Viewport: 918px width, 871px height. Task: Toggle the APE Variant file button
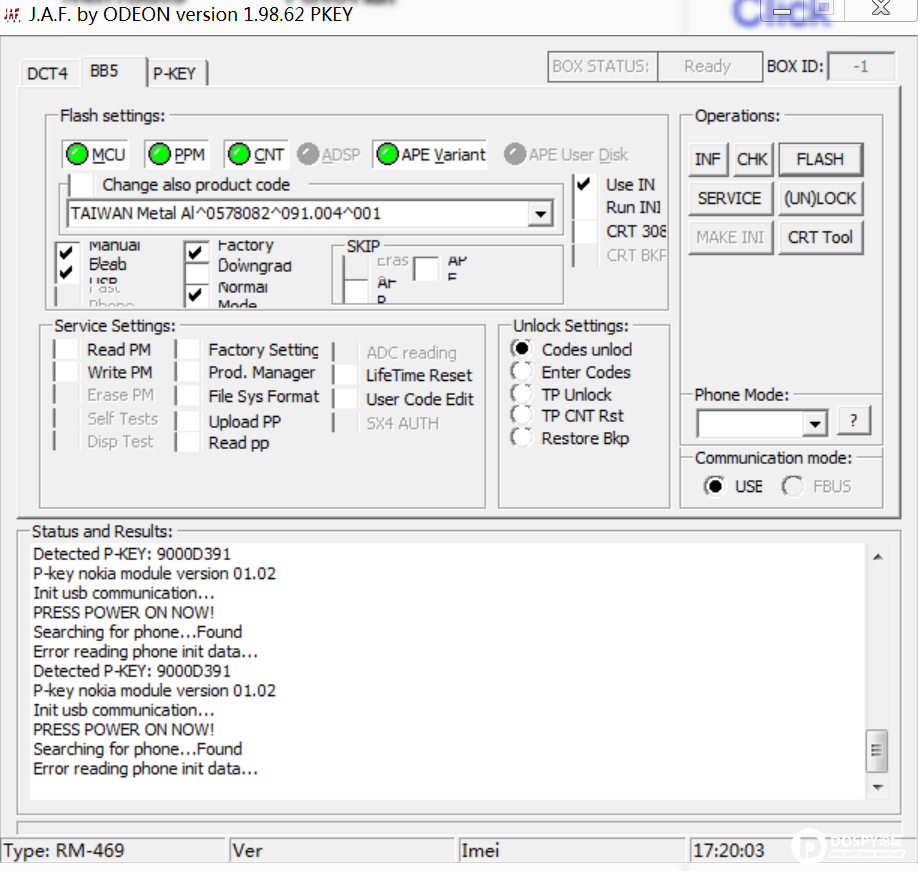[431, 155]
